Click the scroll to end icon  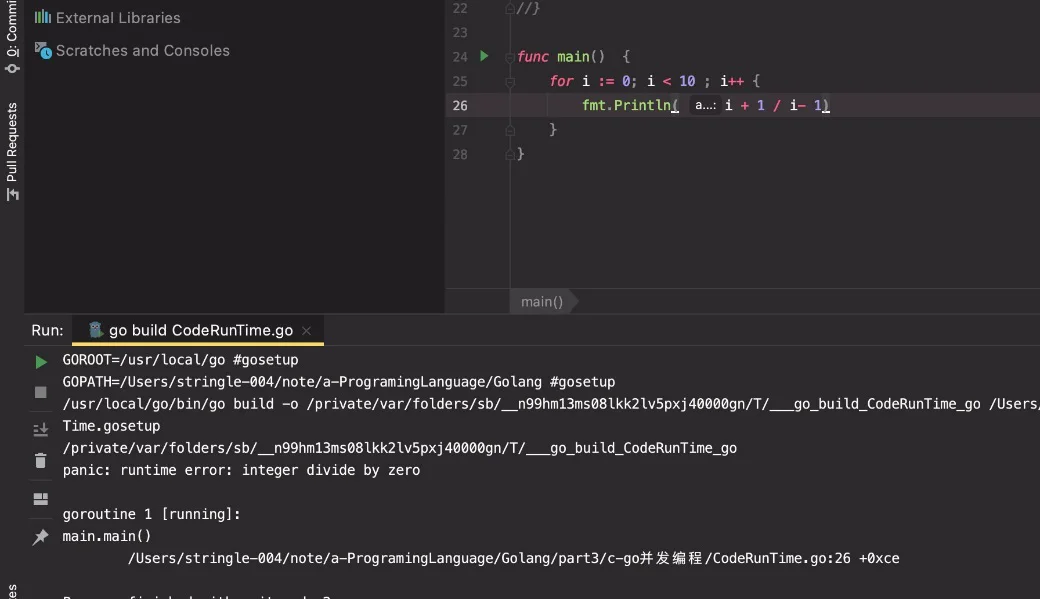tap(40, 429)
